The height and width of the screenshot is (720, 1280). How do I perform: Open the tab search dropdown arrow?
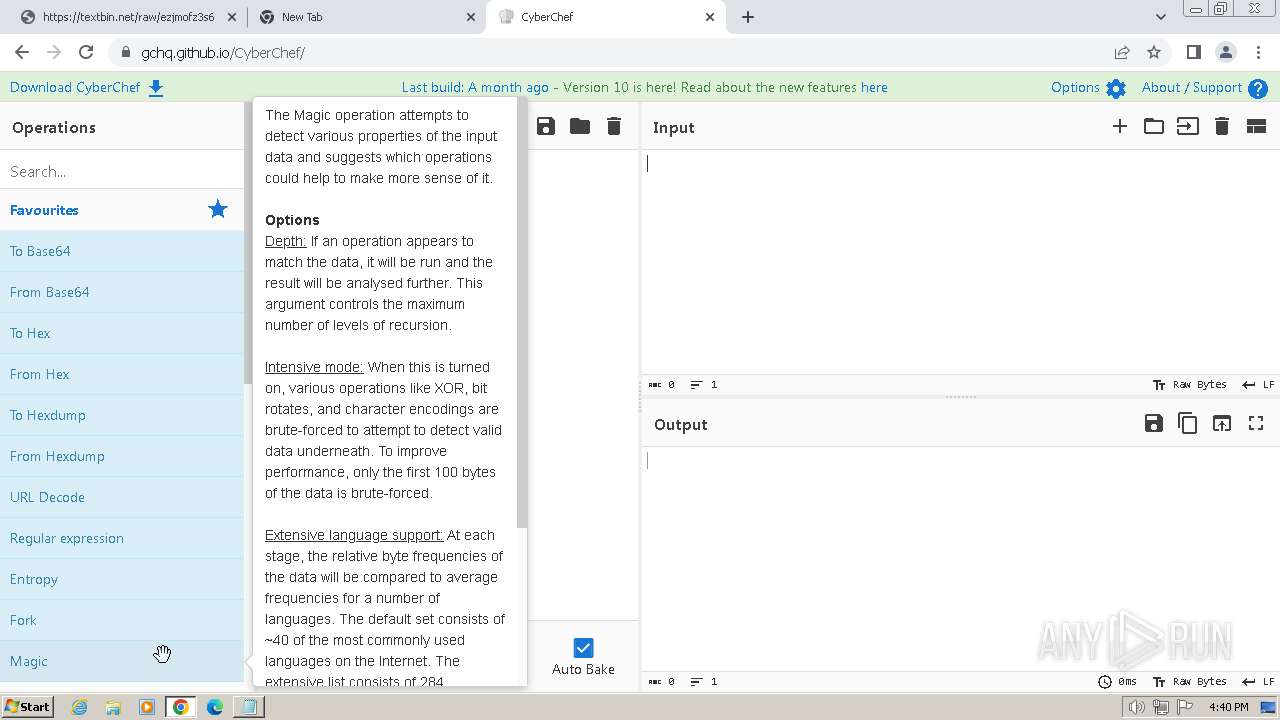point(1161,17)
